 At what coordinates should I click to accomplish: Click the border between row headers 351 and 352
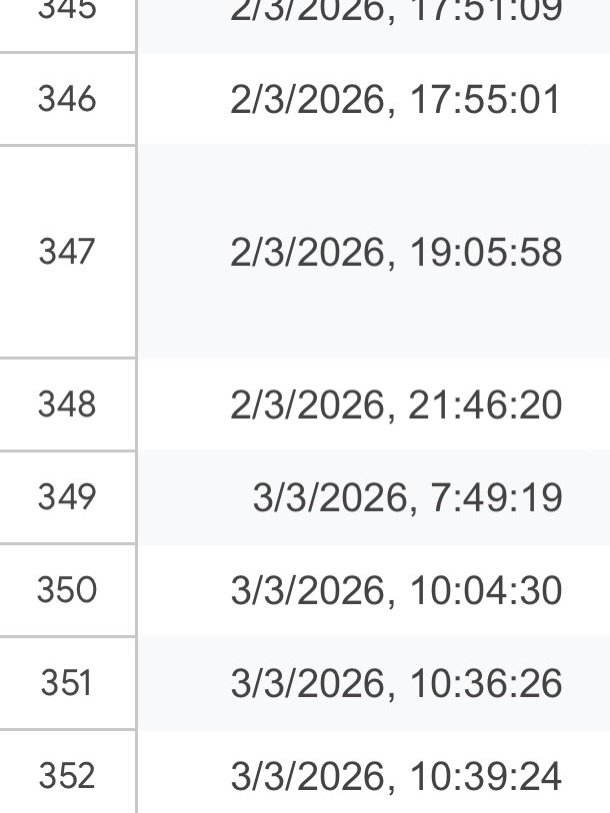[67, 729]
